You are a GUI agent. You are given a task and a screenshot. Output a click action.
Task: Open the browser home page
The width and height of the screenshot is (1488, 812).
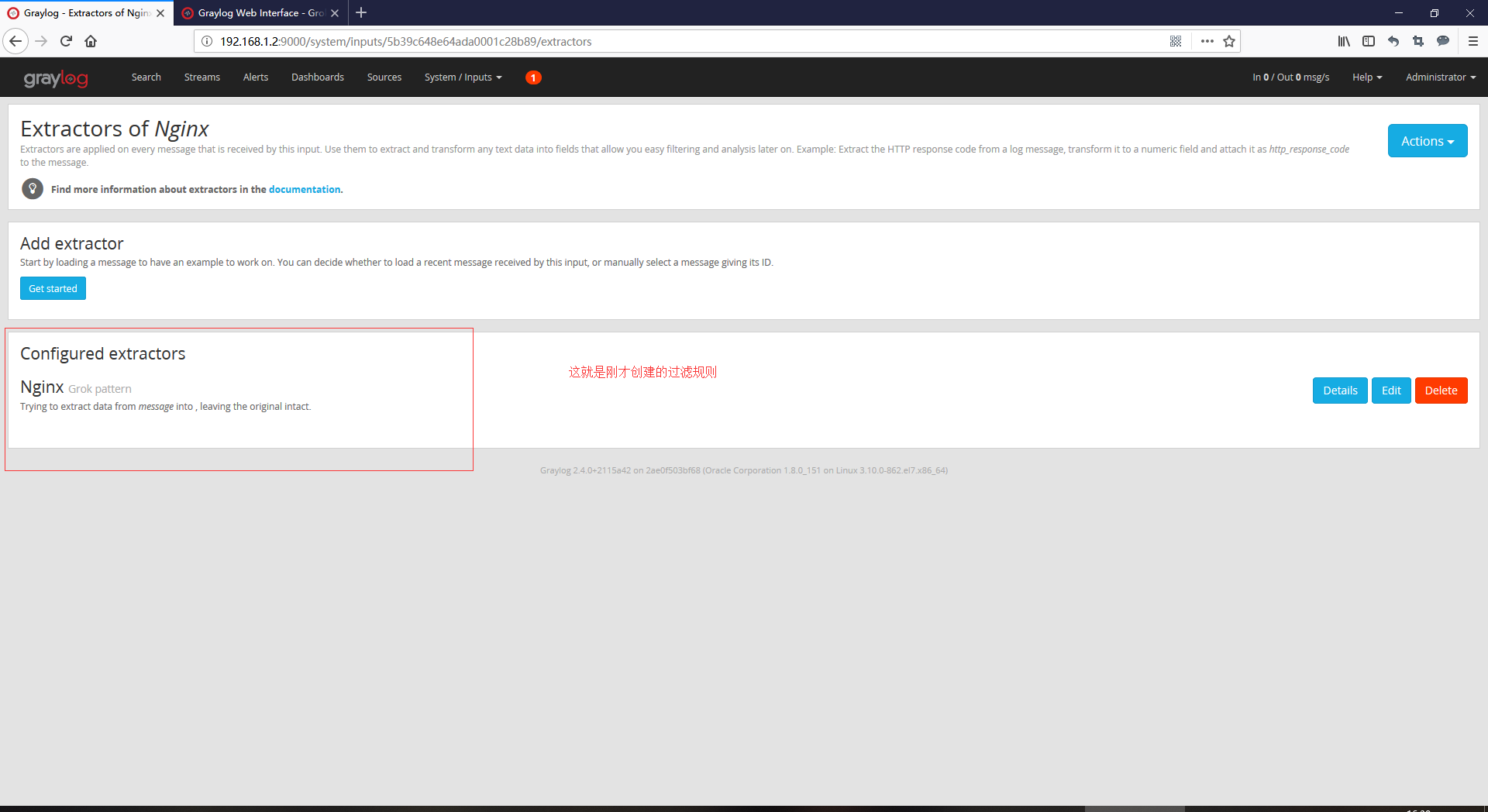(x=91, y=41)
